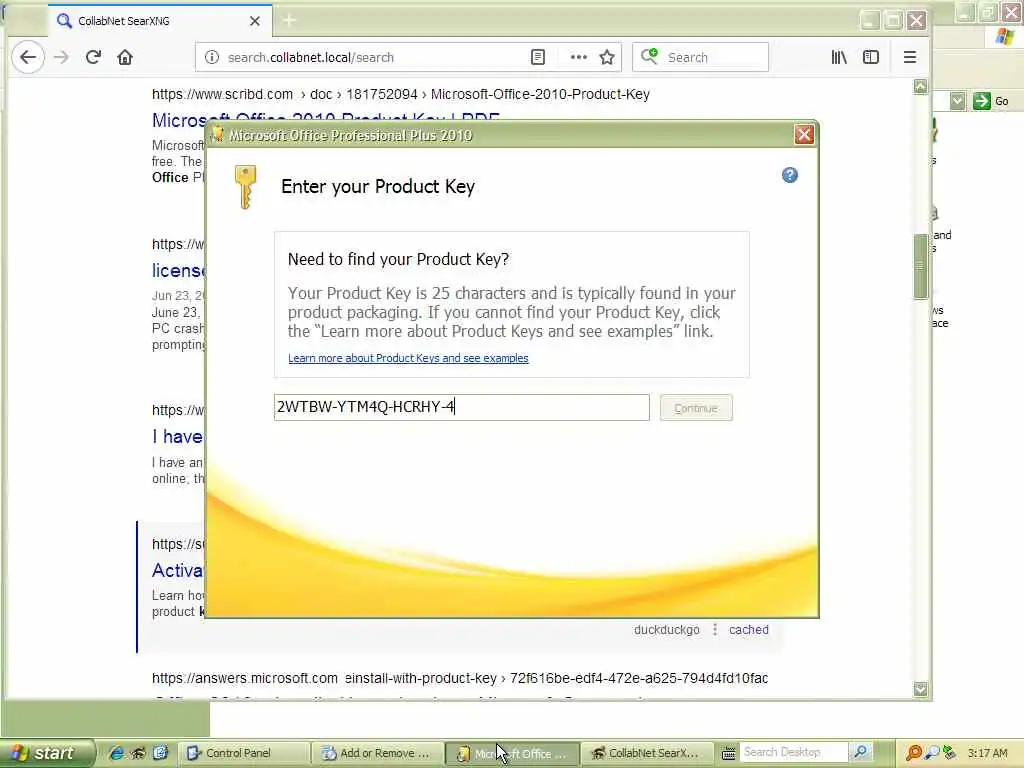The image size is (1024, 768).
Task: Switch to the Microsoft Office taskbar button
Action: point(512,753)
